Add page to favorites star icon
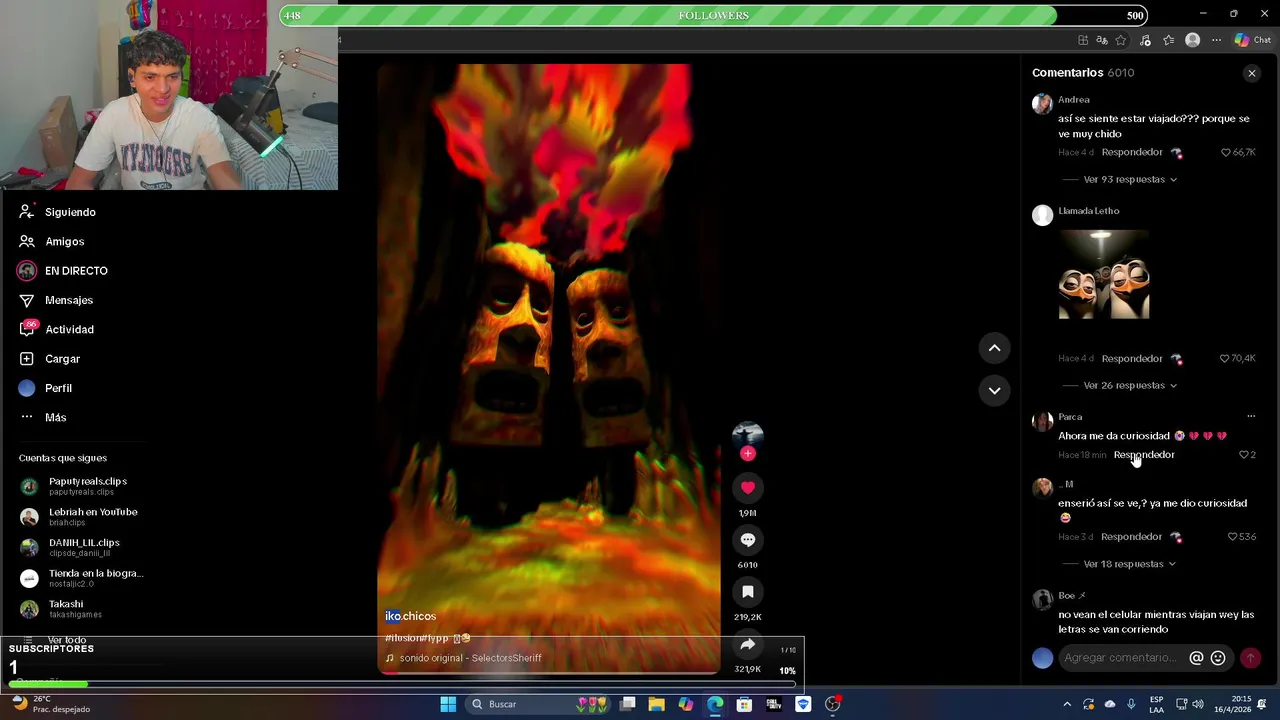Image resolution: width=1280 pixels, height=720 pixels. point(1121,40)
